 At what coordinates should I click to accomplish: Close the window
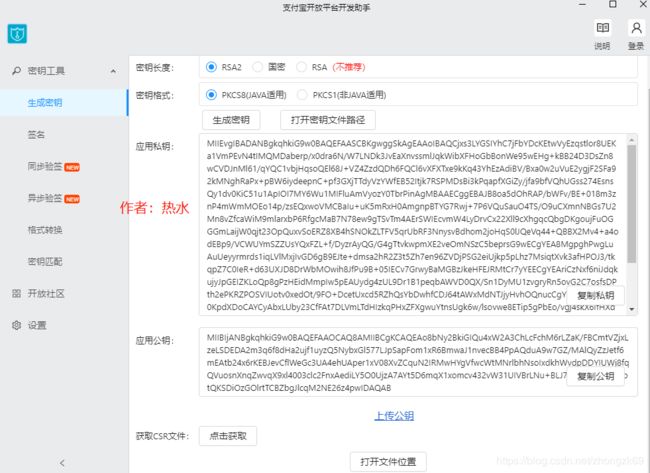(x=643, y=4)
